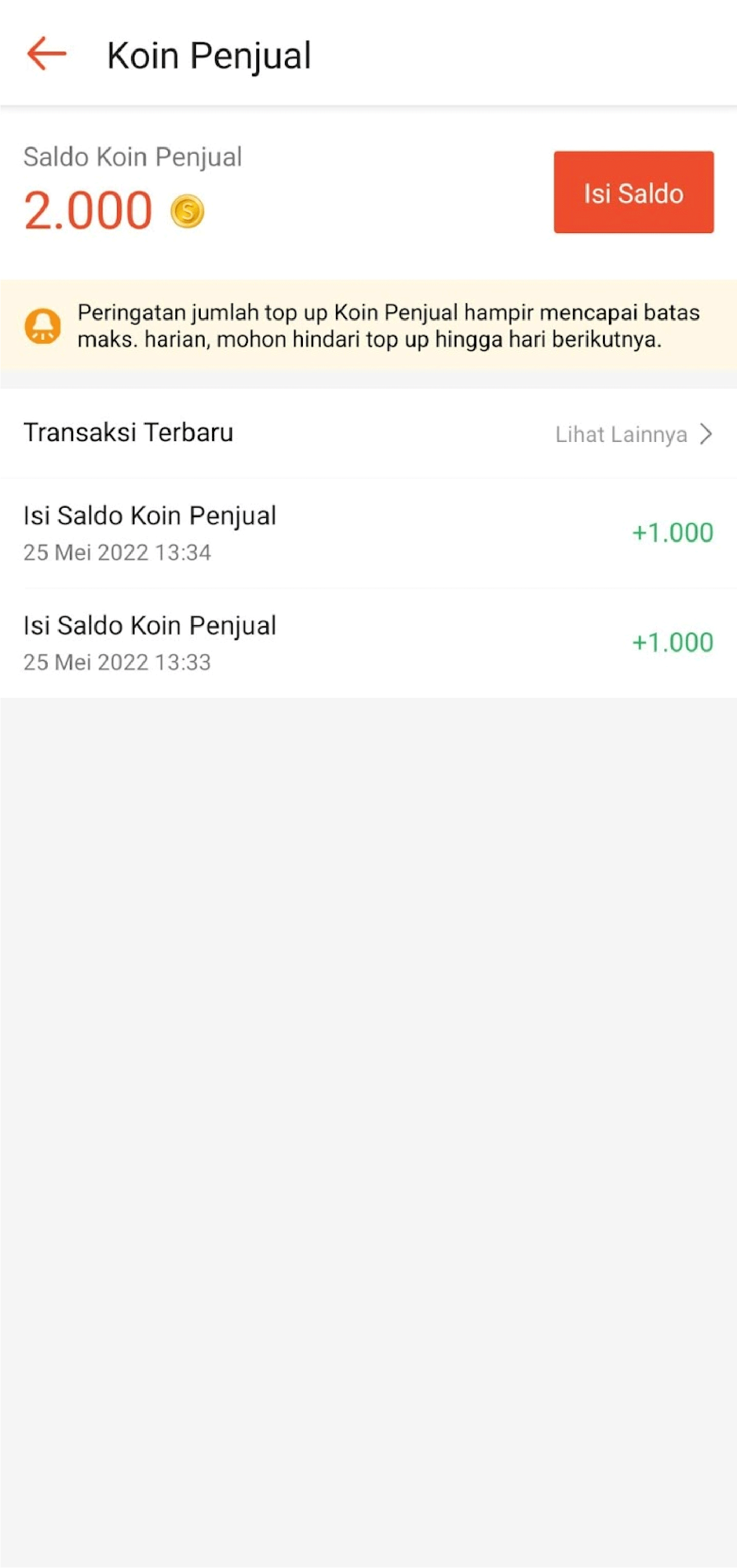The height and width of the screenshot is (1568, 737).
Task: Tap the back arrow icon
Action: tap(46, 54)
